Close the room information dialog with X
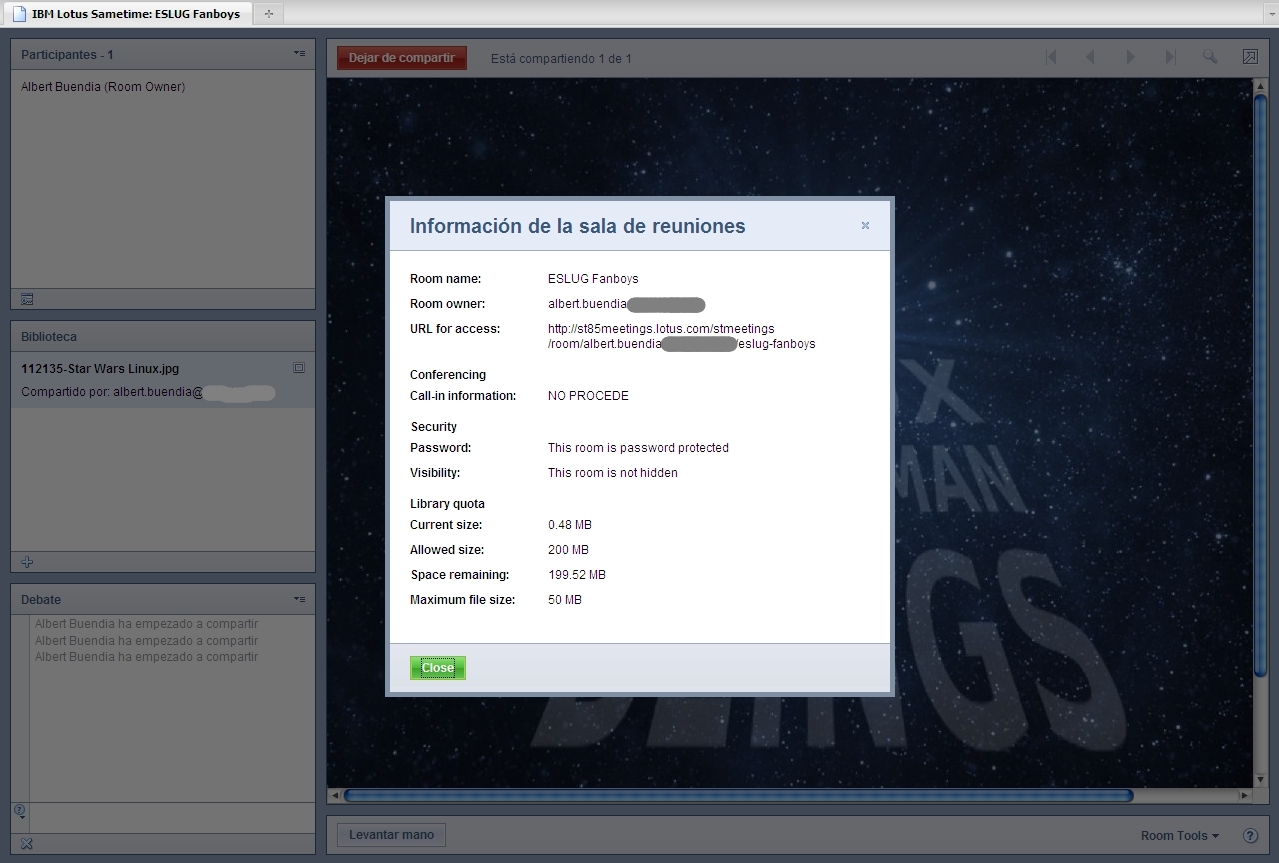 (865, 226)
